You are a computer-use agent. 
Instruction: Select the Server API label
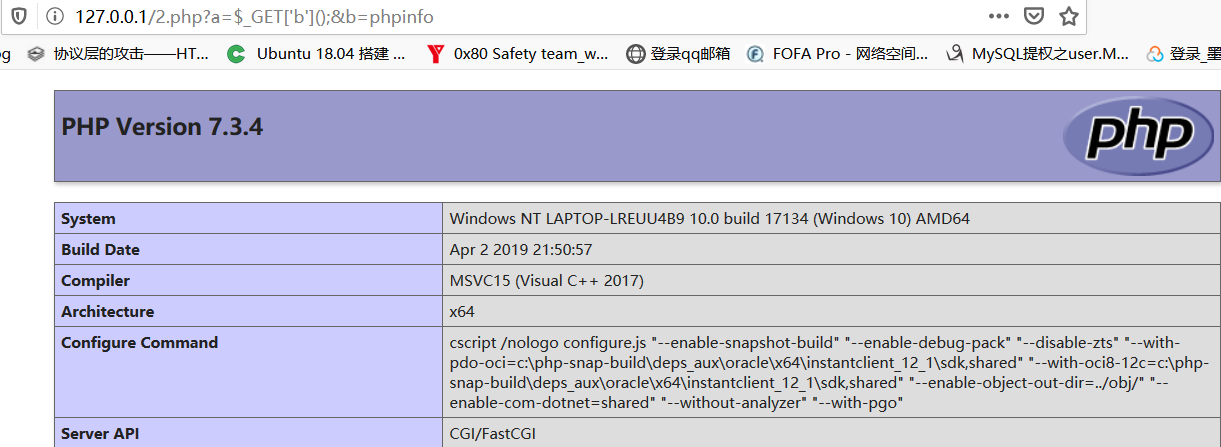point(100,434)
